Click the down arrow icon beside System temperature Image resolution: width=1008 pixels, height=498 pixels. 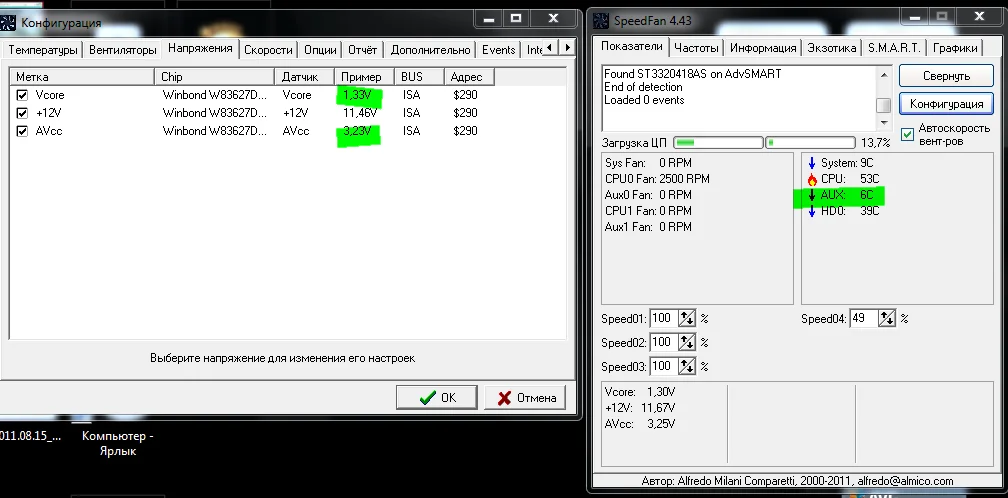pyautogui.click(x=811, y=163)
